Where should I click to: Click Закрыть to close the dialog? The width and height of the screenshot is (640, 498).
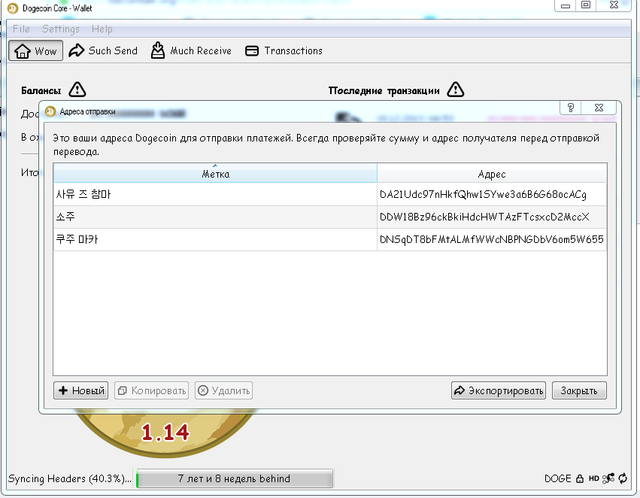click(579, 391)
